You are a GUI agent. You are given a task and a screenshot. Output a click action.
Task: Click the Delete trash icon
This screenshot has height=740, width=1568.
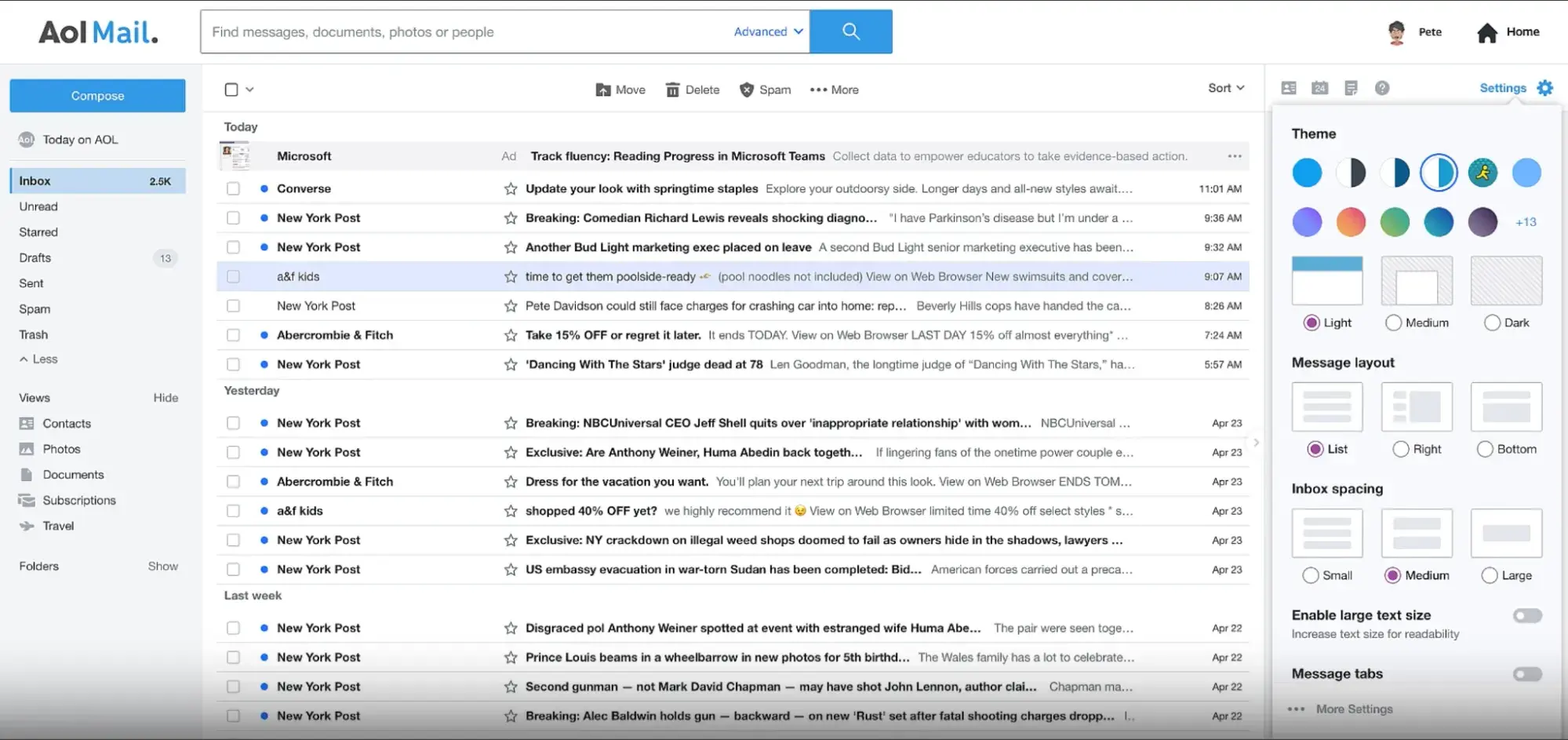(x=672, y=89)
